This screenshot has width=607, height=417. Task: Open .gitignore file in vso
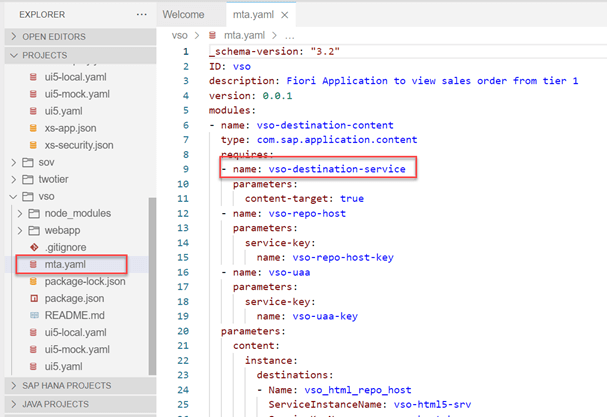[65, 247]
